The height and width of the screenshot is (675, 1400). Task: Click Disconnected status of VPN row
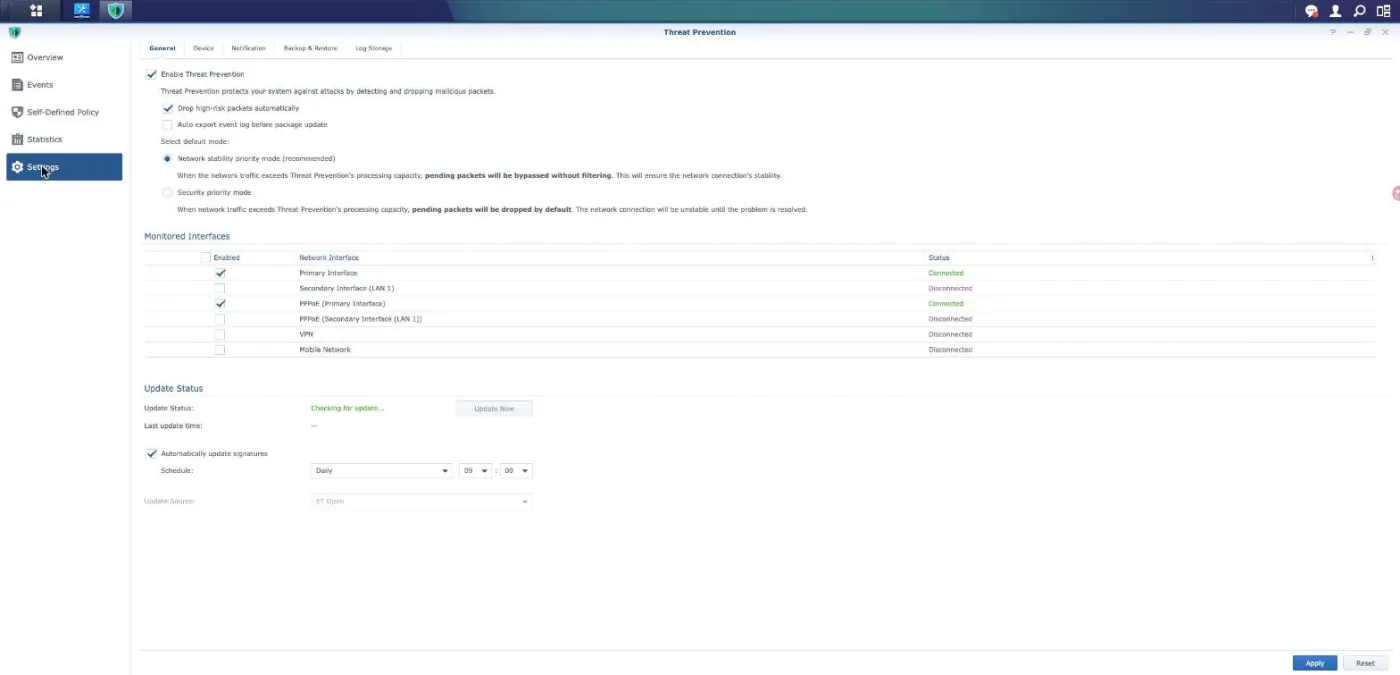(x=950, y=334)
